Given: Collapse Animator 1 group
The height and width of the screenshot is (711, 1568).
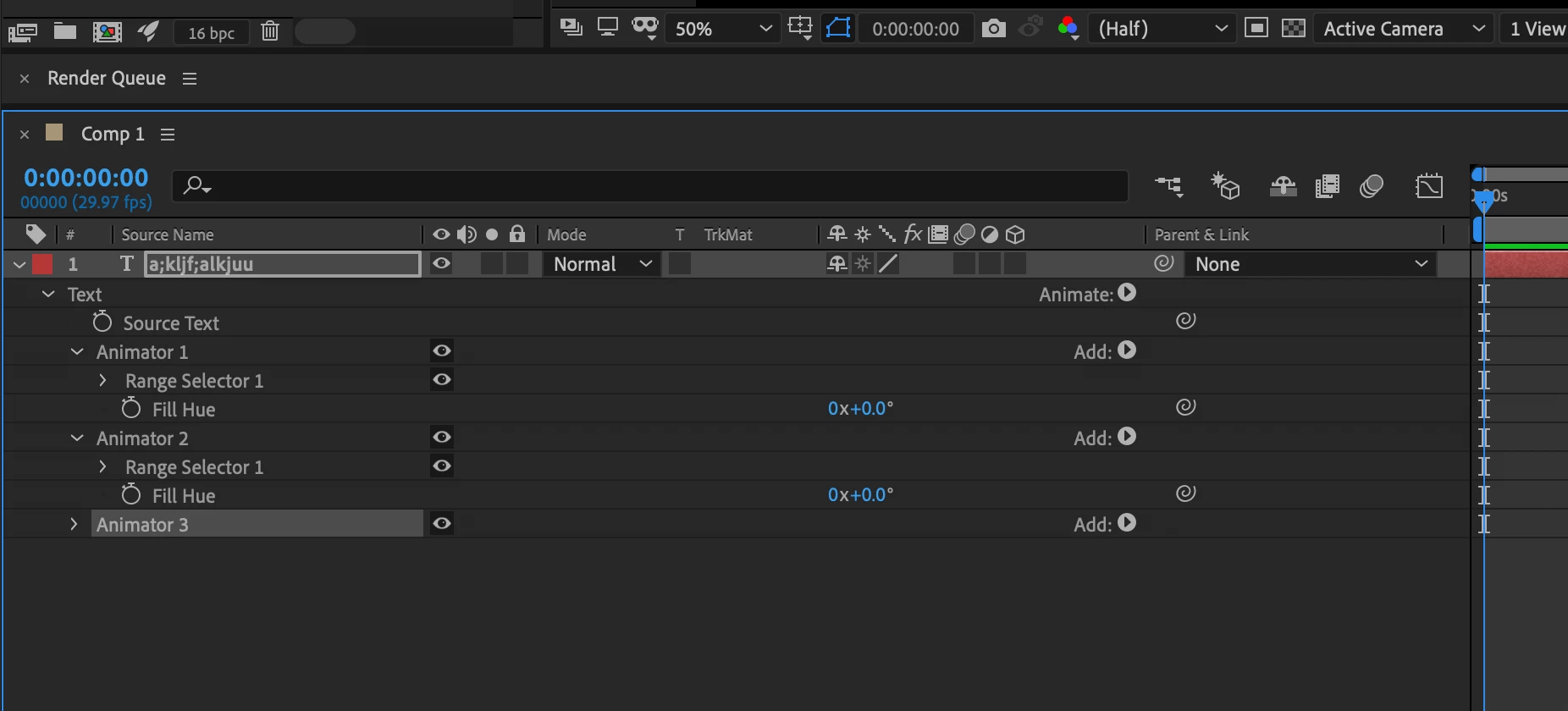Looking at the screenshot, I should 77,351.
